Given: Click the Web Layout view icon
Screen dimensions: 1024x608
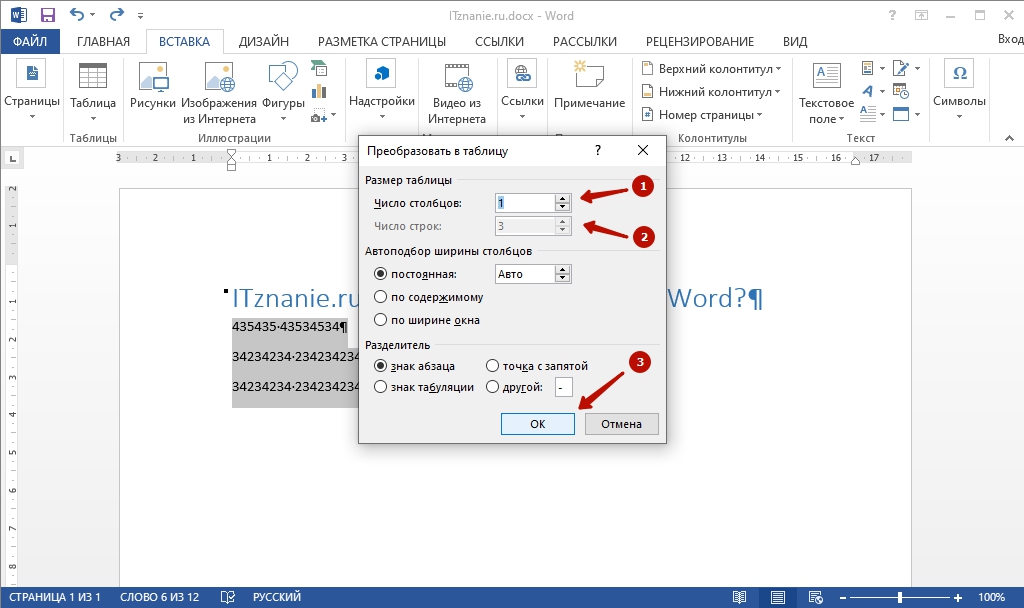Looking at the screenshot, I should (x=815, y=597).
